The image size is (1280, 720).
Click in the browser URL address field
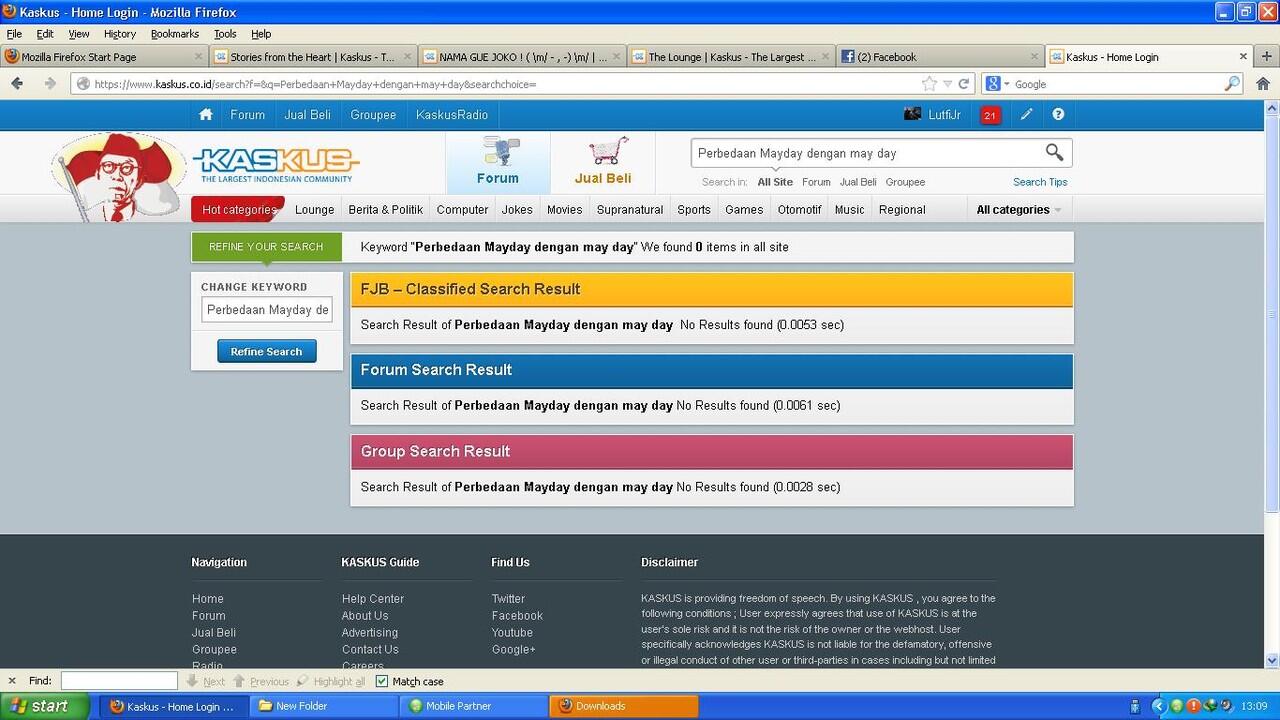click(505, 84)
